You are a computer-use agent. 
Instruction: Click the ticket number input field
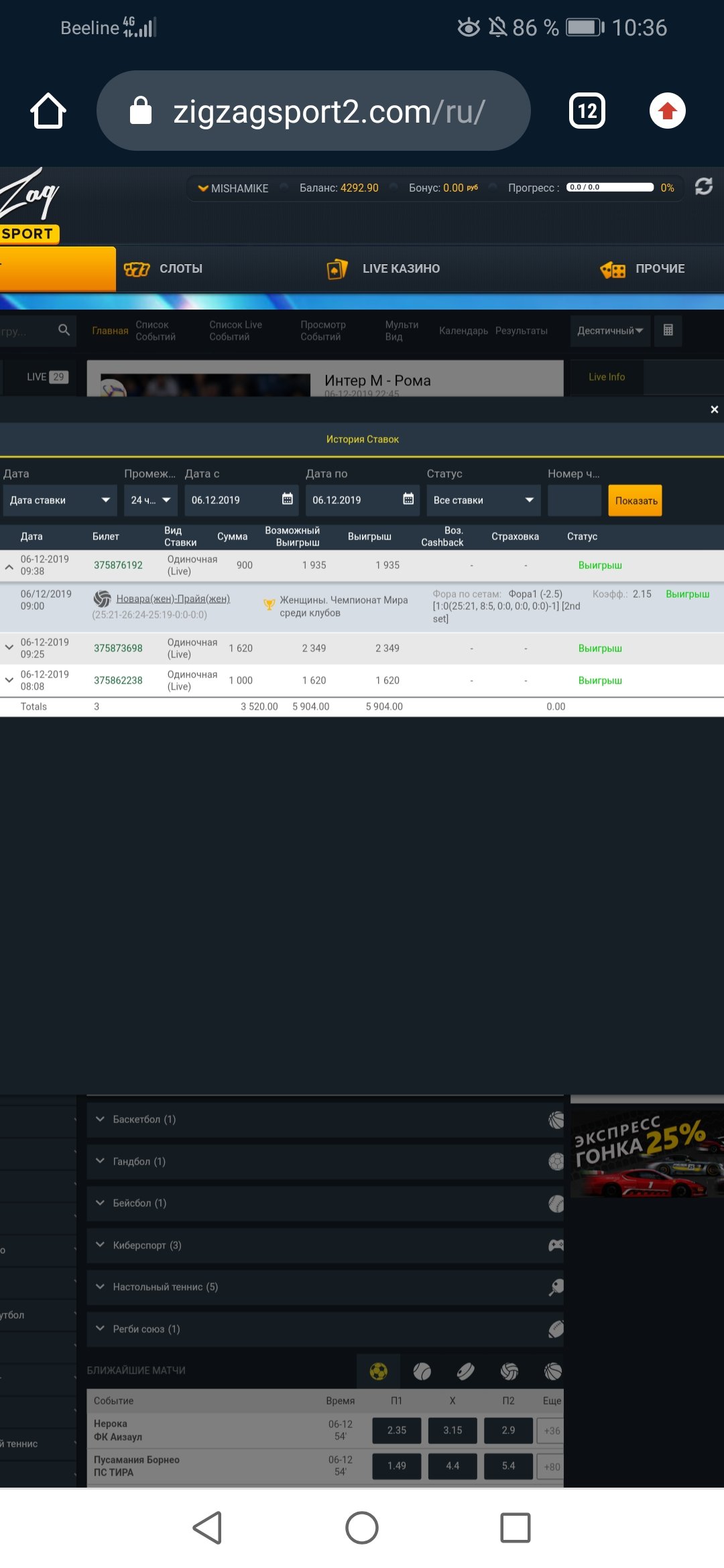click(574, 501)
